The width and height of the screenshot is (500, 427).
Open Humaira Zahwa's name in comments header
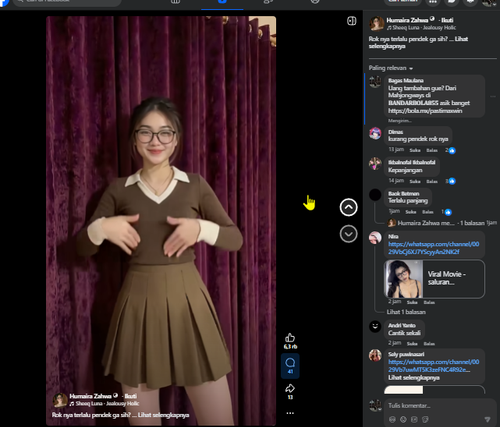407,20
